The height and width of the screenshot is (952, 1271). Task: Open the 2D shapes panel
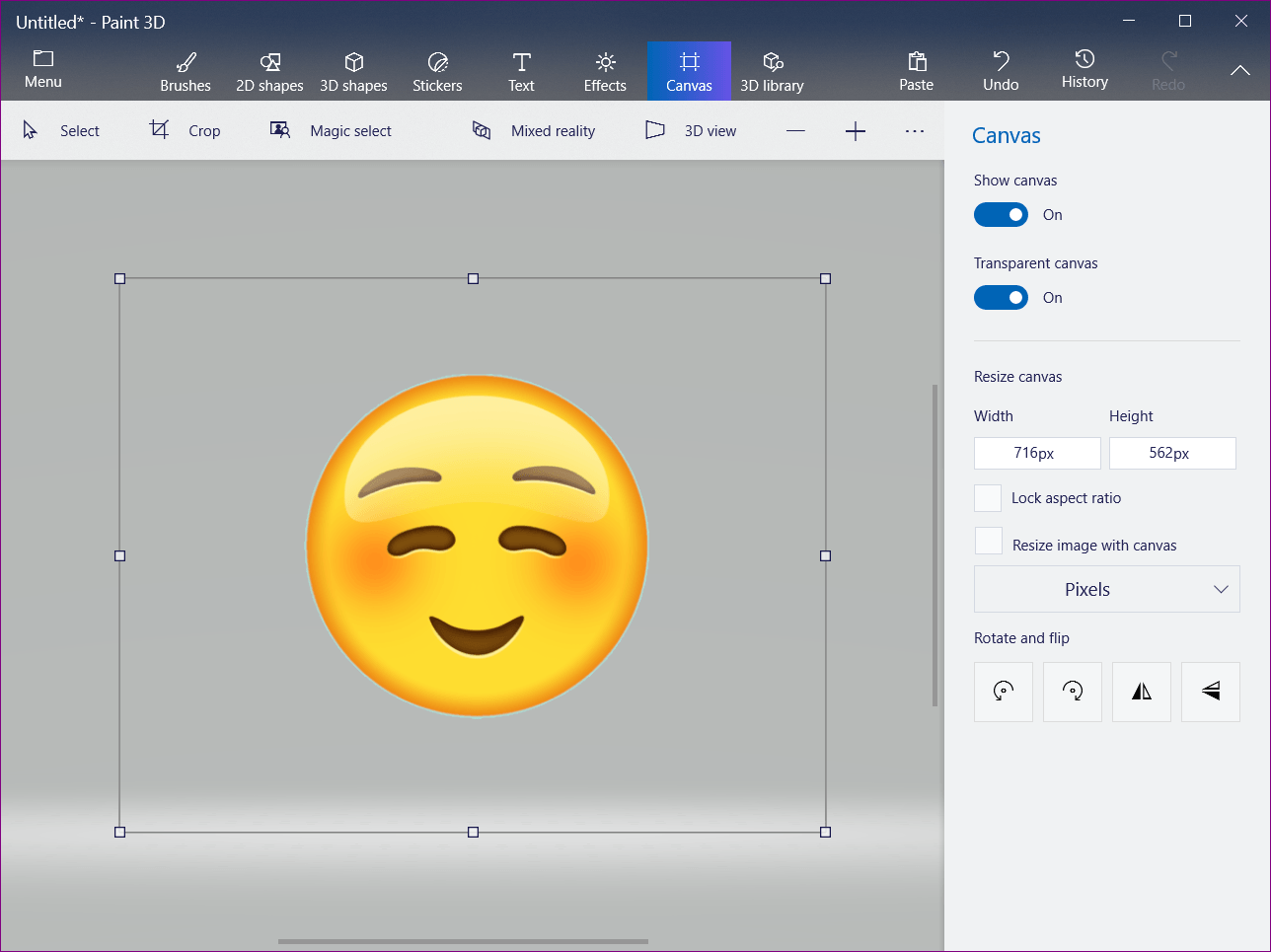tap(269, 71)
